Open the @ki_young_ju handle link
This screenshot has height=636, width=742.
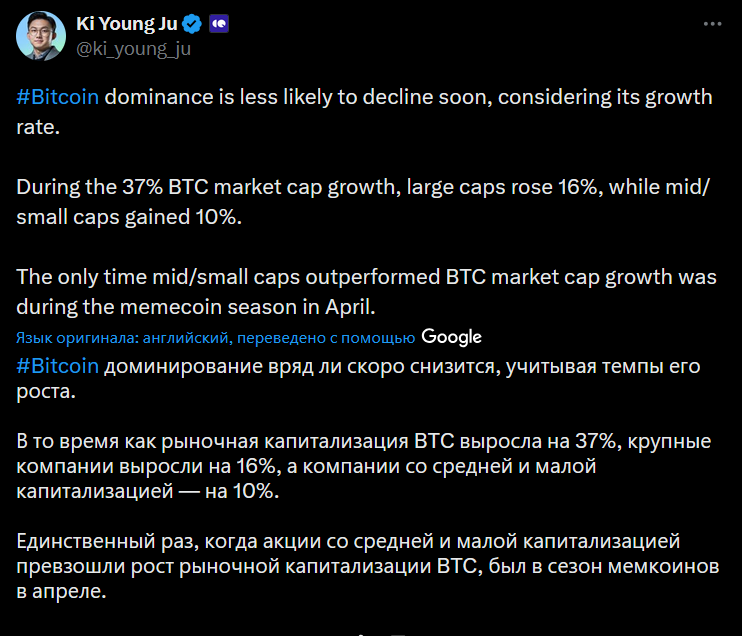coord(133,48)
